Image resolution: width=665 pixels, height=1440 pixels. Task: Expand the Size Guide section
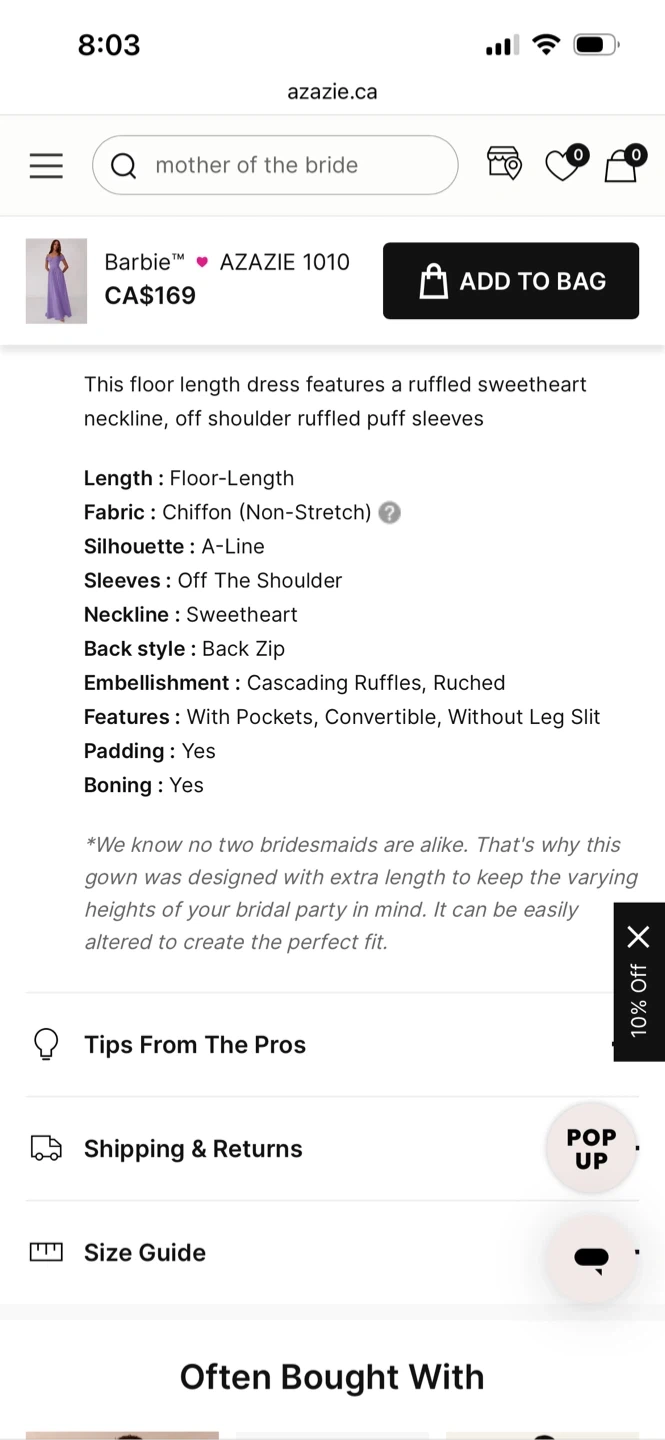pyautogui.click(x=145, y=1253)
